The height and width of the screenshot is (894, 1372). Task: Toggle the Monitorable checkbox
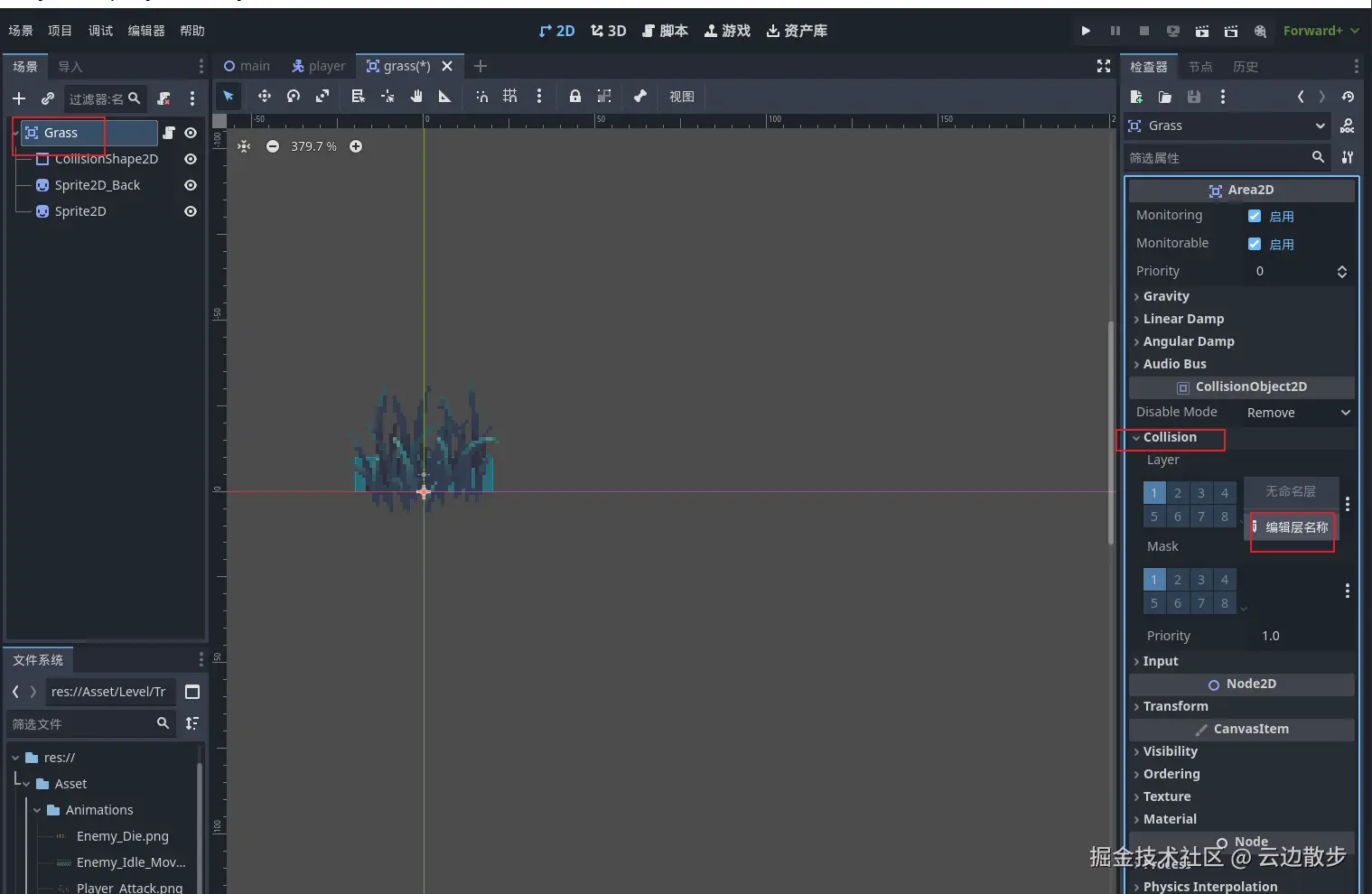[1255, 244]
